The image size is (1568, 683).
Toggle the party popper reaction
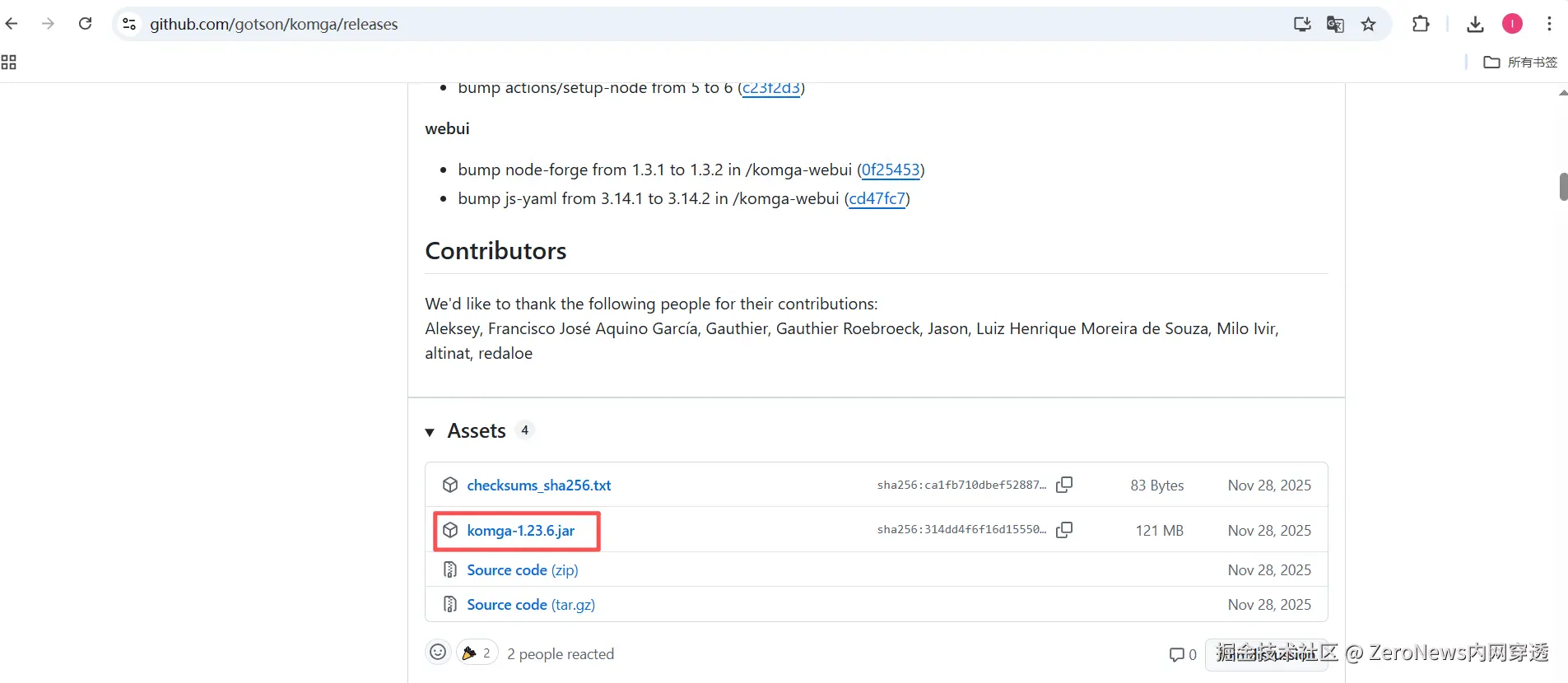(477, 653)
